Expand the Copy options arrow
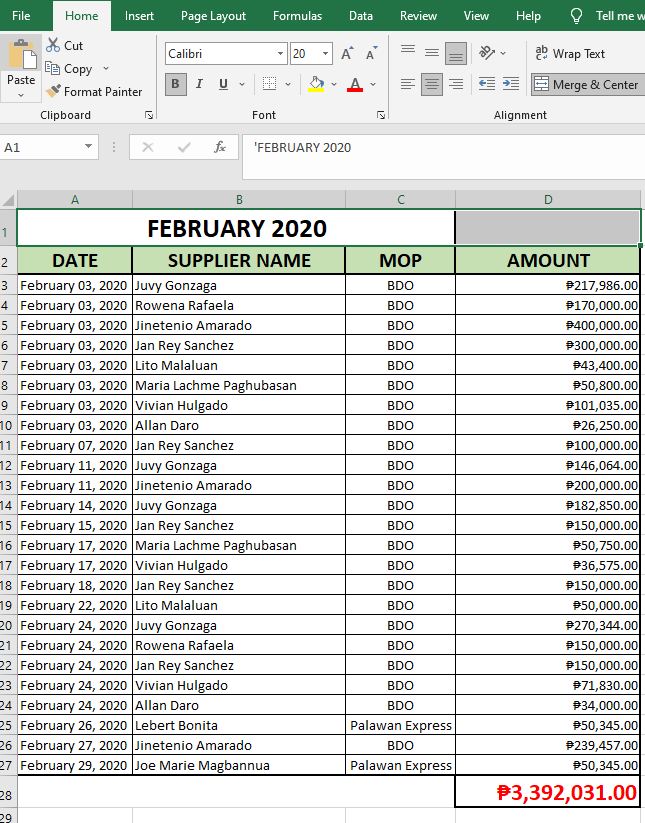 (x=106, y=69)
